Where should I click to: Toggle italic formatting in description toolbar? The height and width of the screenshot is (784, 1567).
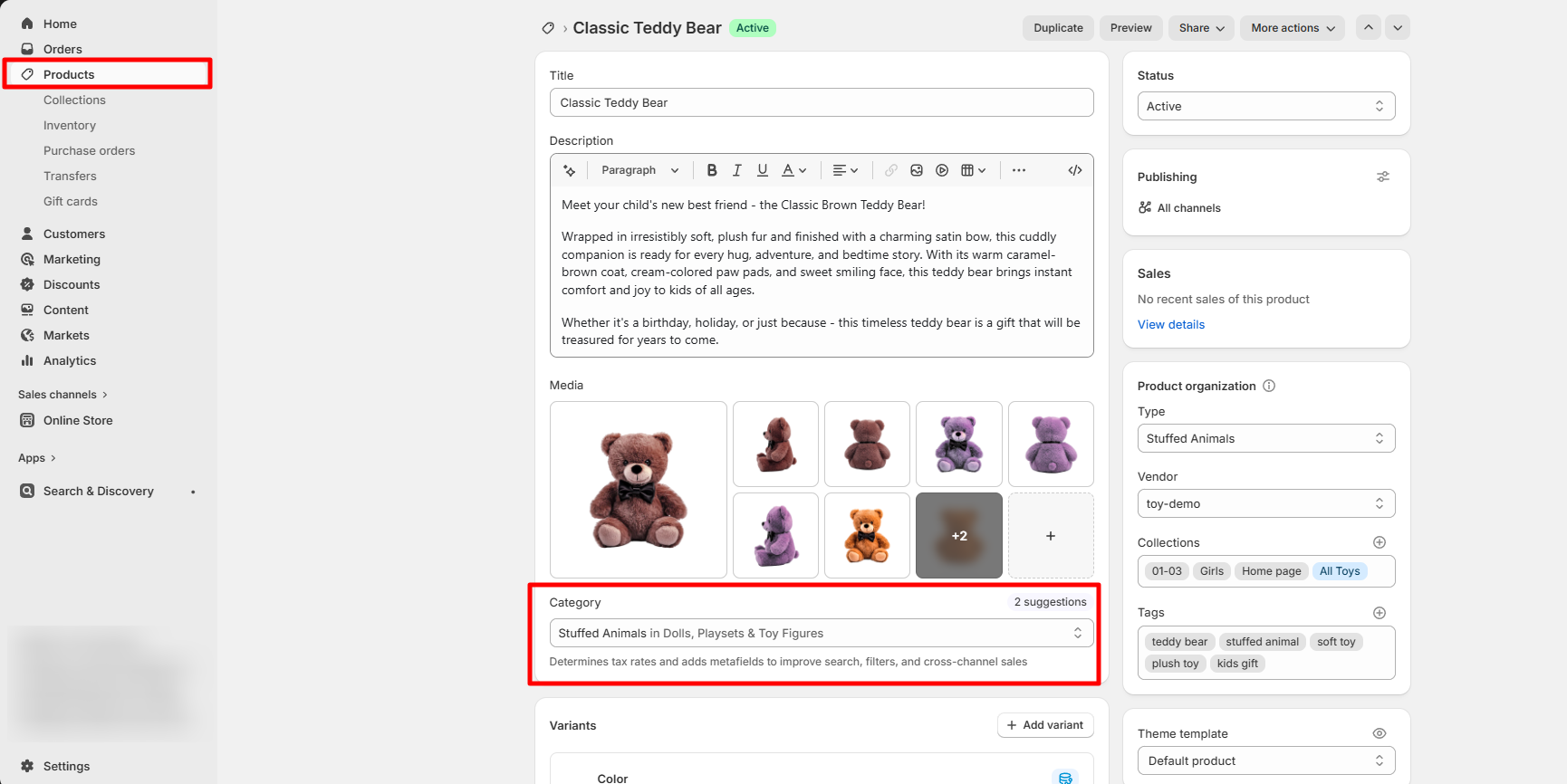coord(737,170)
